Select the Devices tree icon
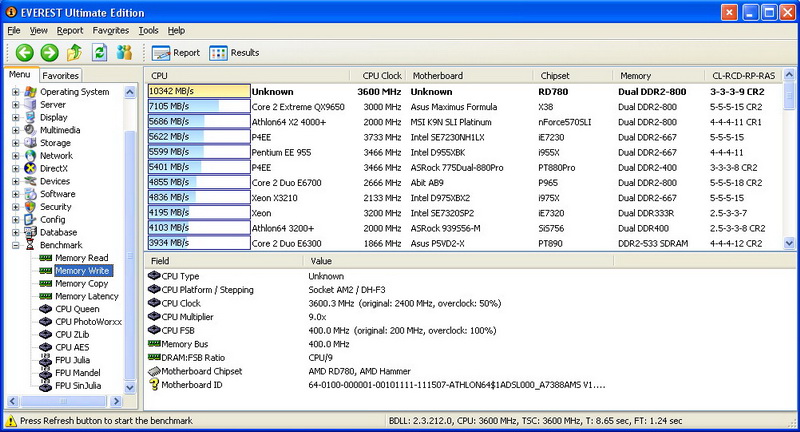 click(x=31, y=181)
